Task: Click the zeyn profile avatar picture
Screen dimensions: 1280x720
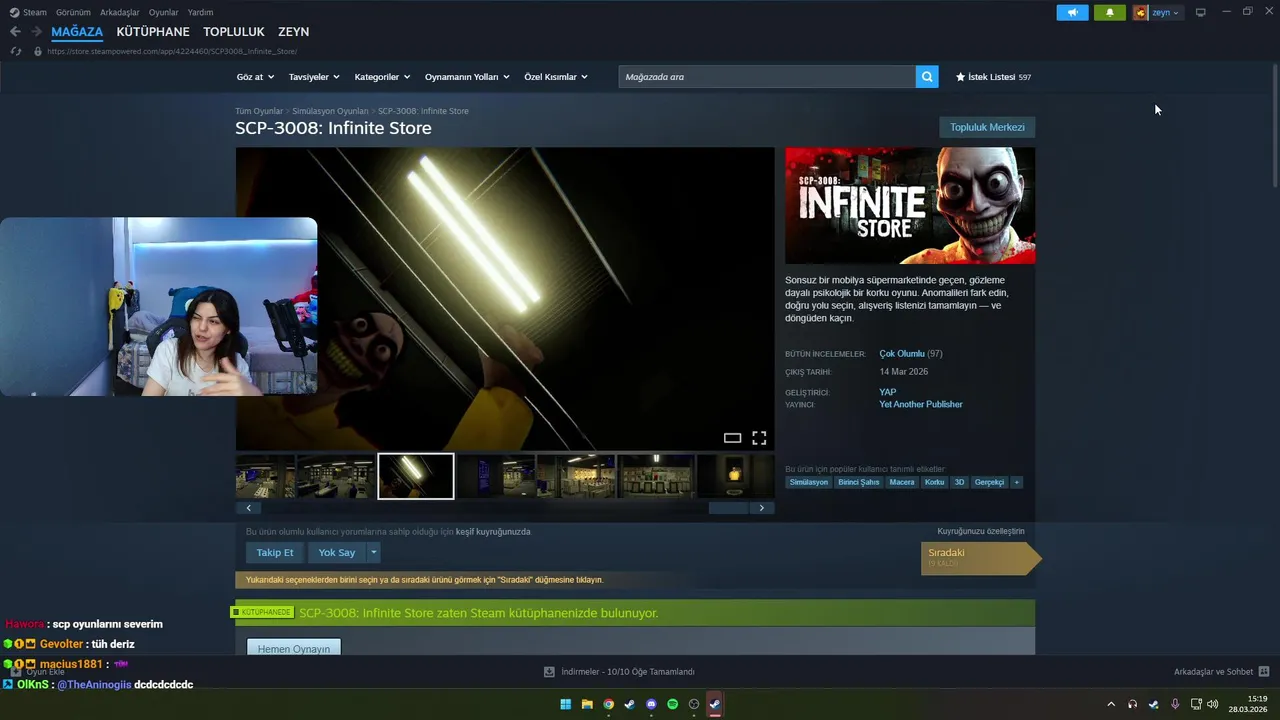Action: 1140,12
